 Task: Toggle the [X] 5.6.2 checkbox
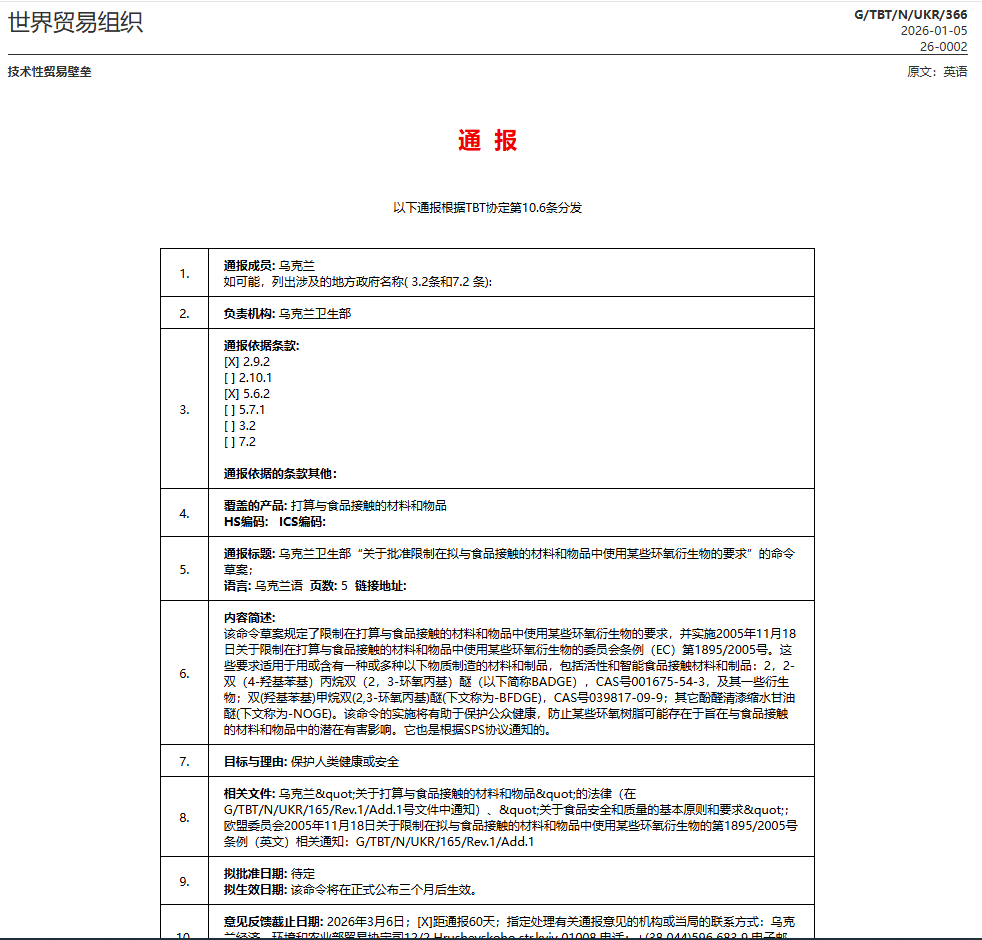coord(231,394)
